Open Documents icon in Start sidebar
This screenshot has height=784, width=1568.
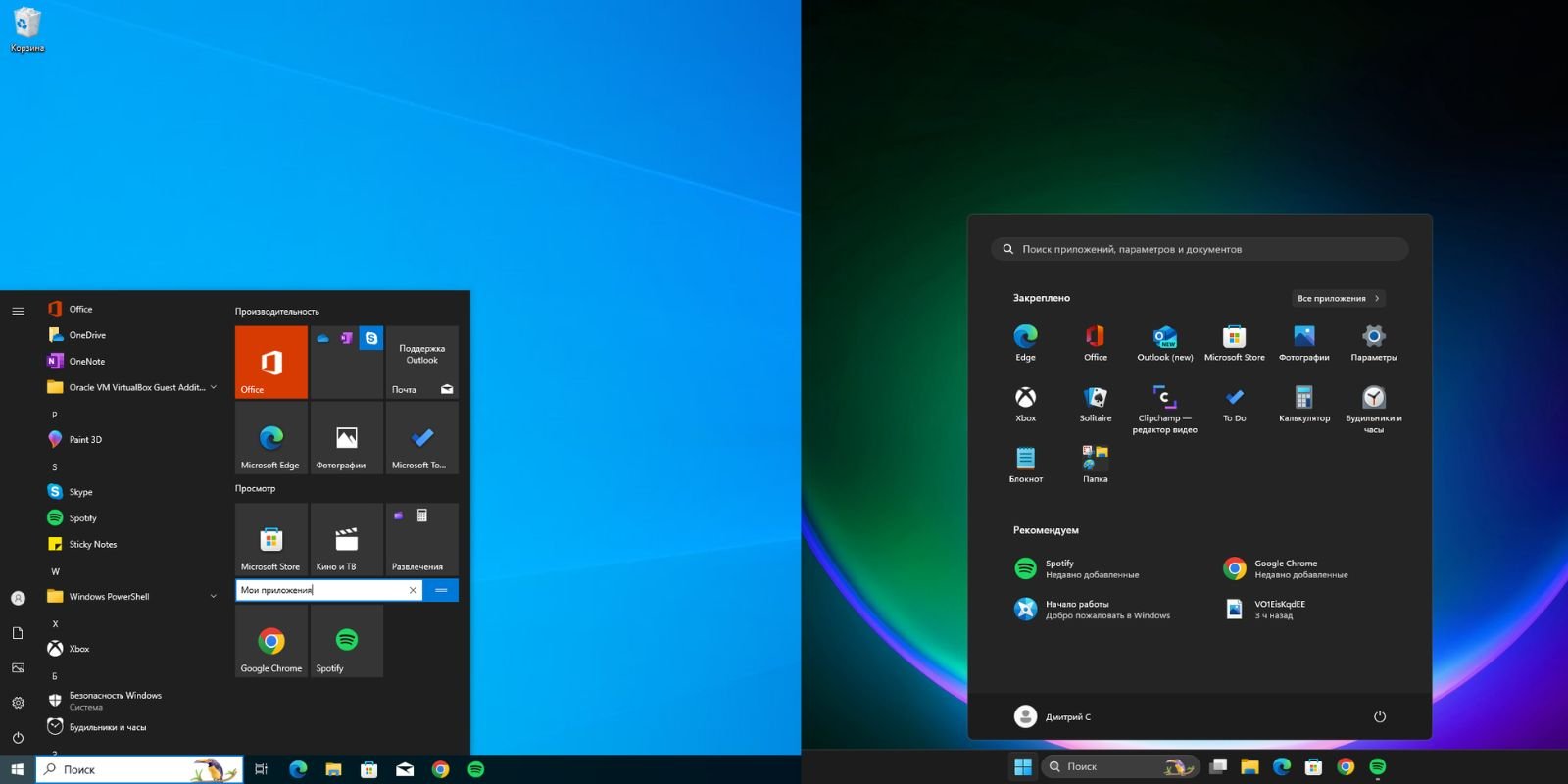[x=18, y=633]
